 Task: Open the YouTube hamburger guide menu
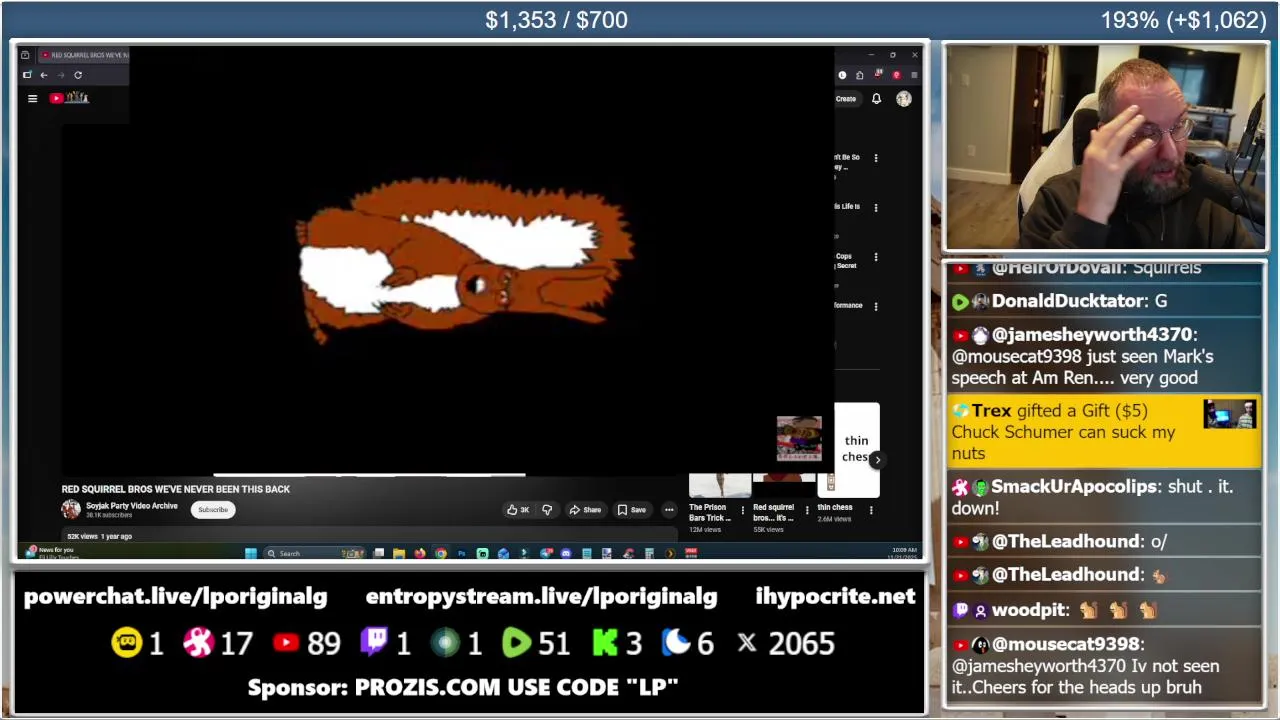coord(32,98)
